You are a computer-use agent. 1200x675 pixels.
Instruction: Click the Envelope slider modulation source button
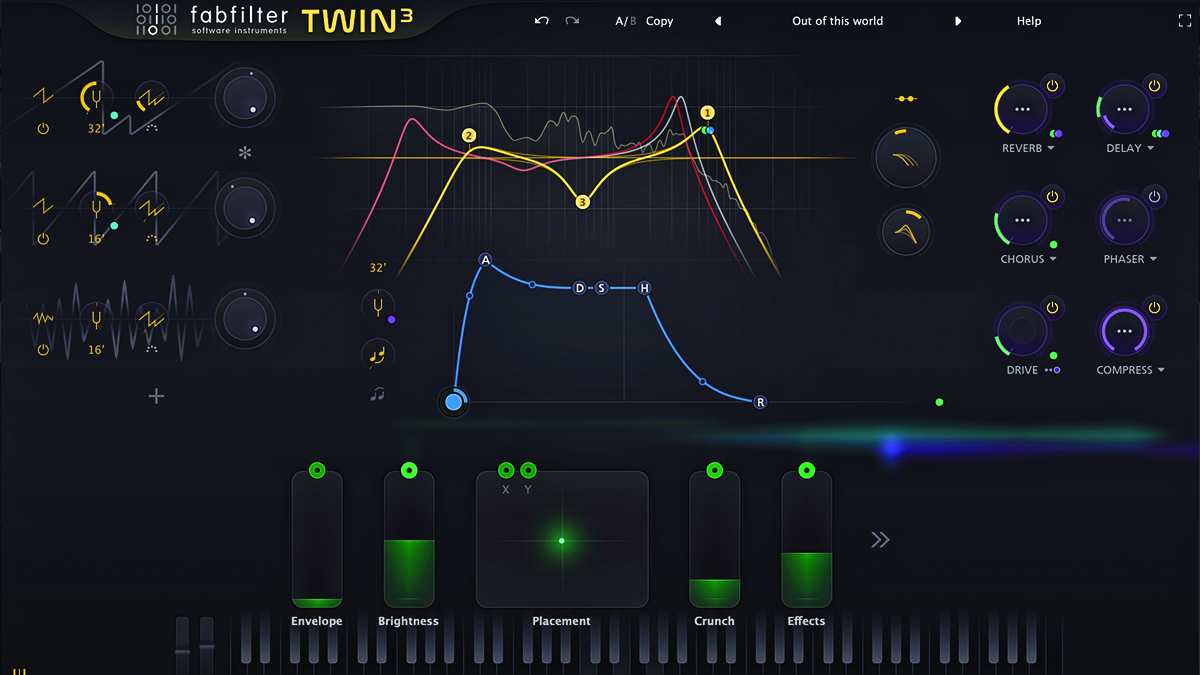pyautogui.click(x=316, y=470)
